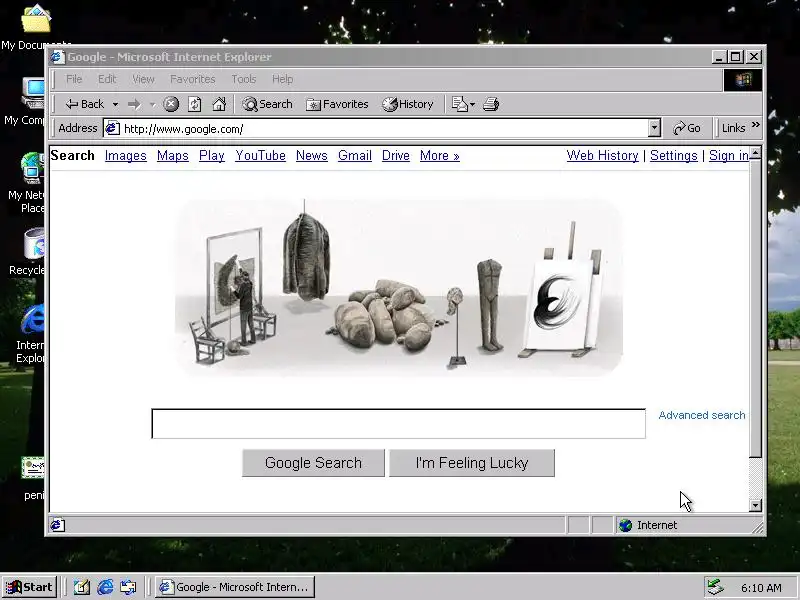The image size is (800, 600).
Task: Click the system tray network icon
Action: 715,588
